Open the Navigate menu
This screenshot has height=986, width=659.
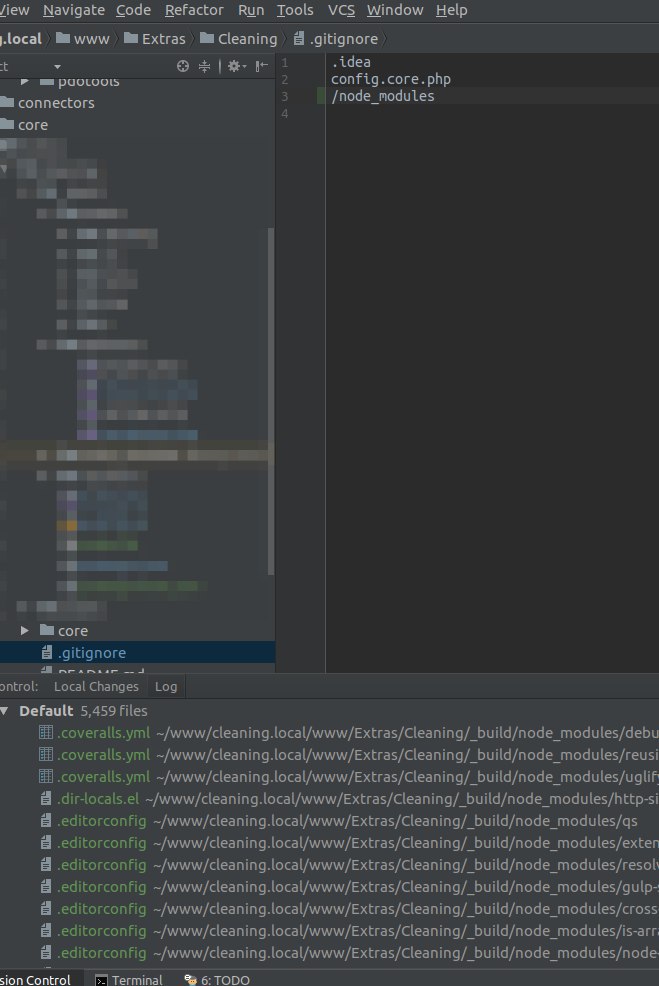click(x=74, y=10)
